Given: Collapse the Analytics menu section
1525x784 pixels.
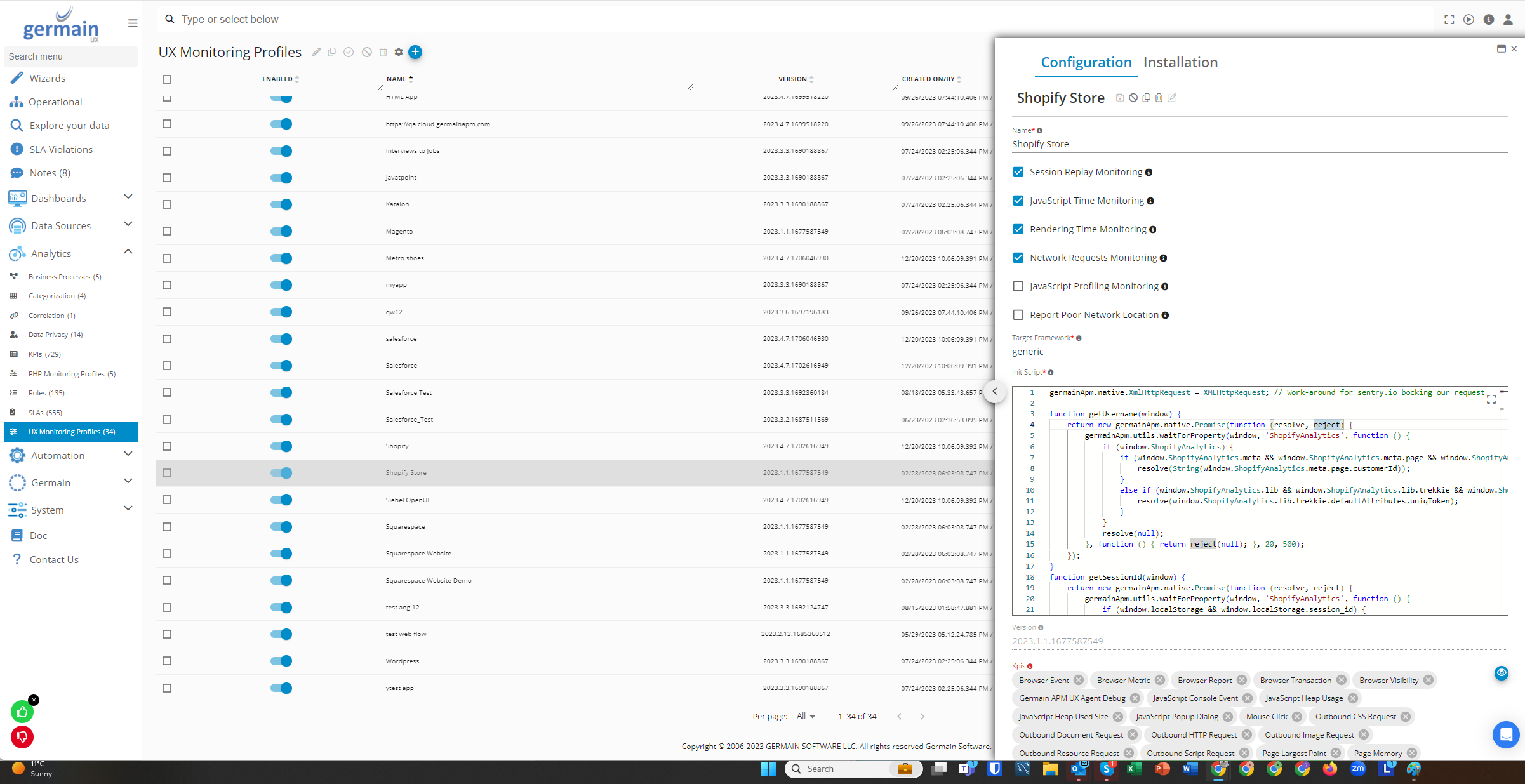Looking at the screenshot, I should point(128,252).
